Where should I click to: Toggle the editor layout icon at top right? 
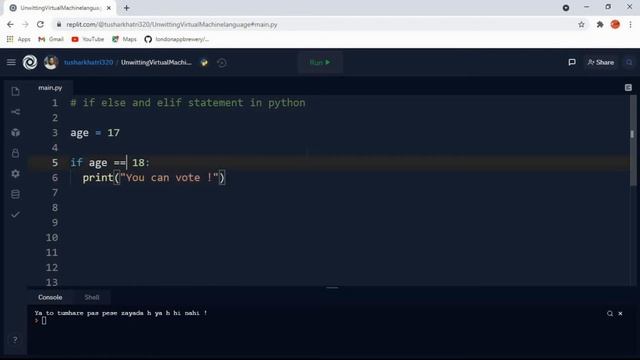pyautogui.click(x=628, y=88)
